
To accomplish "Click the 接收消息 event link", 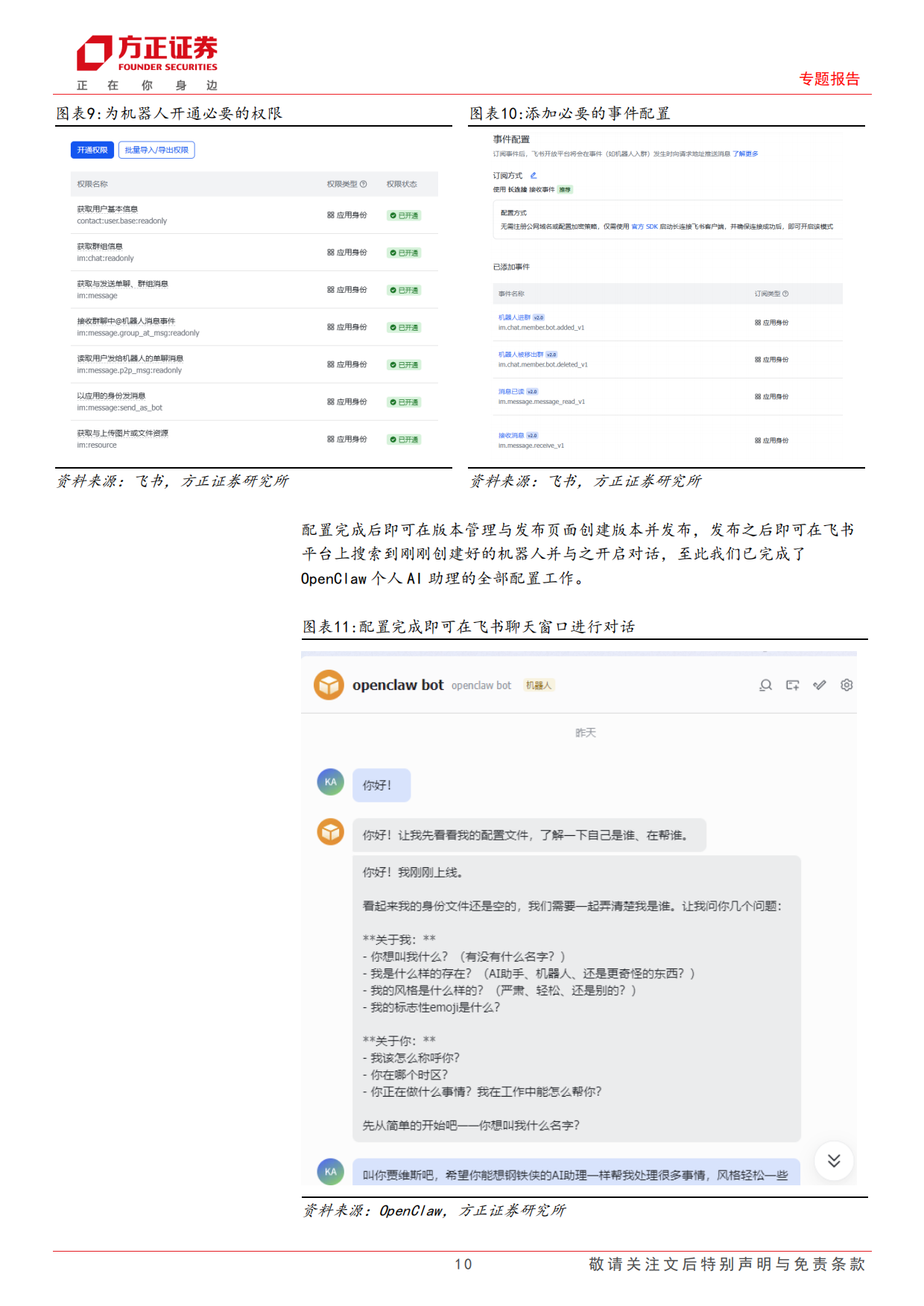I will pos(511,435).
